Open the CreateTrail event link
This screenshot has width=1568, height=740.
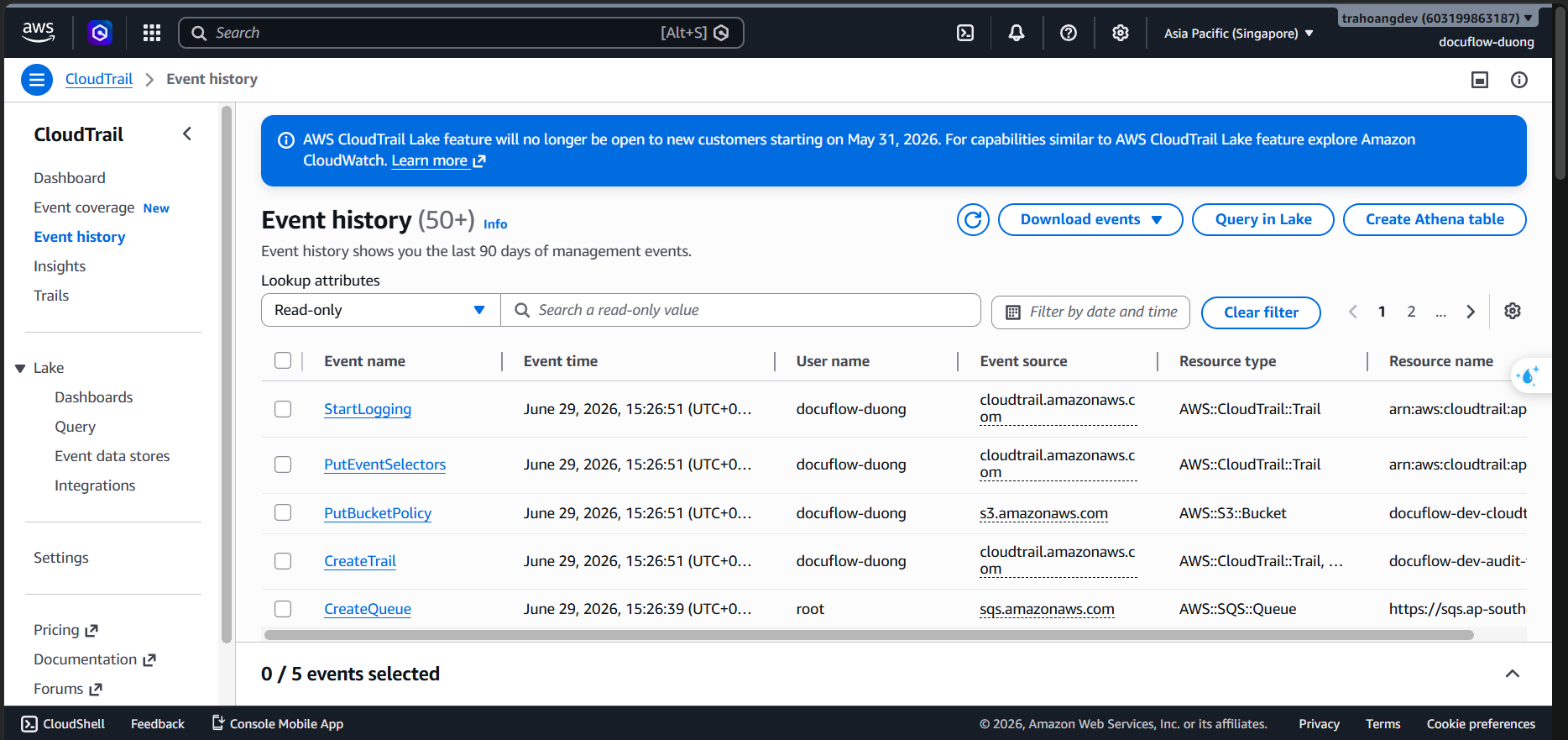click(x=360, y=561)
